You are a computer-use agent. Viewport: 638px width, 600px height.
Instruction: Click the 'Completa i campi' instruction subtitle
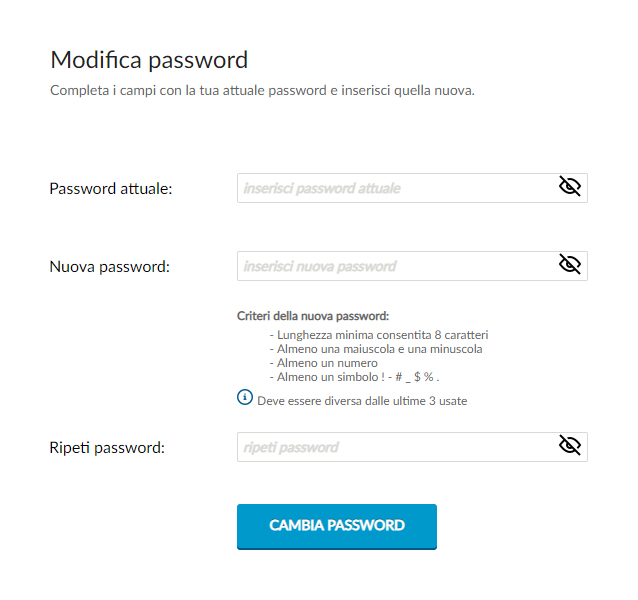(262, 90)
